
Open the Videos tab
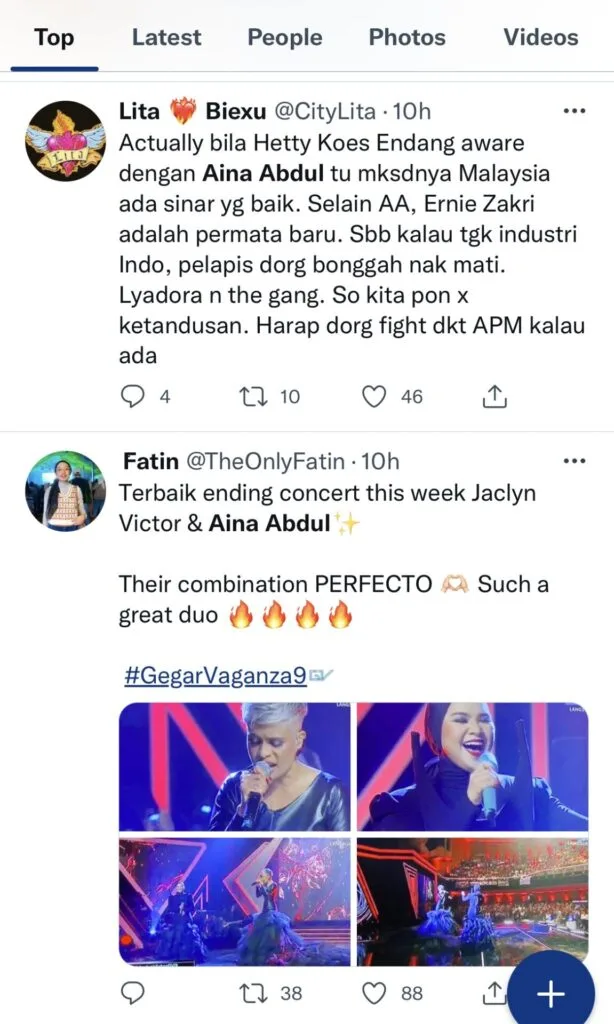tap(540, 38)
